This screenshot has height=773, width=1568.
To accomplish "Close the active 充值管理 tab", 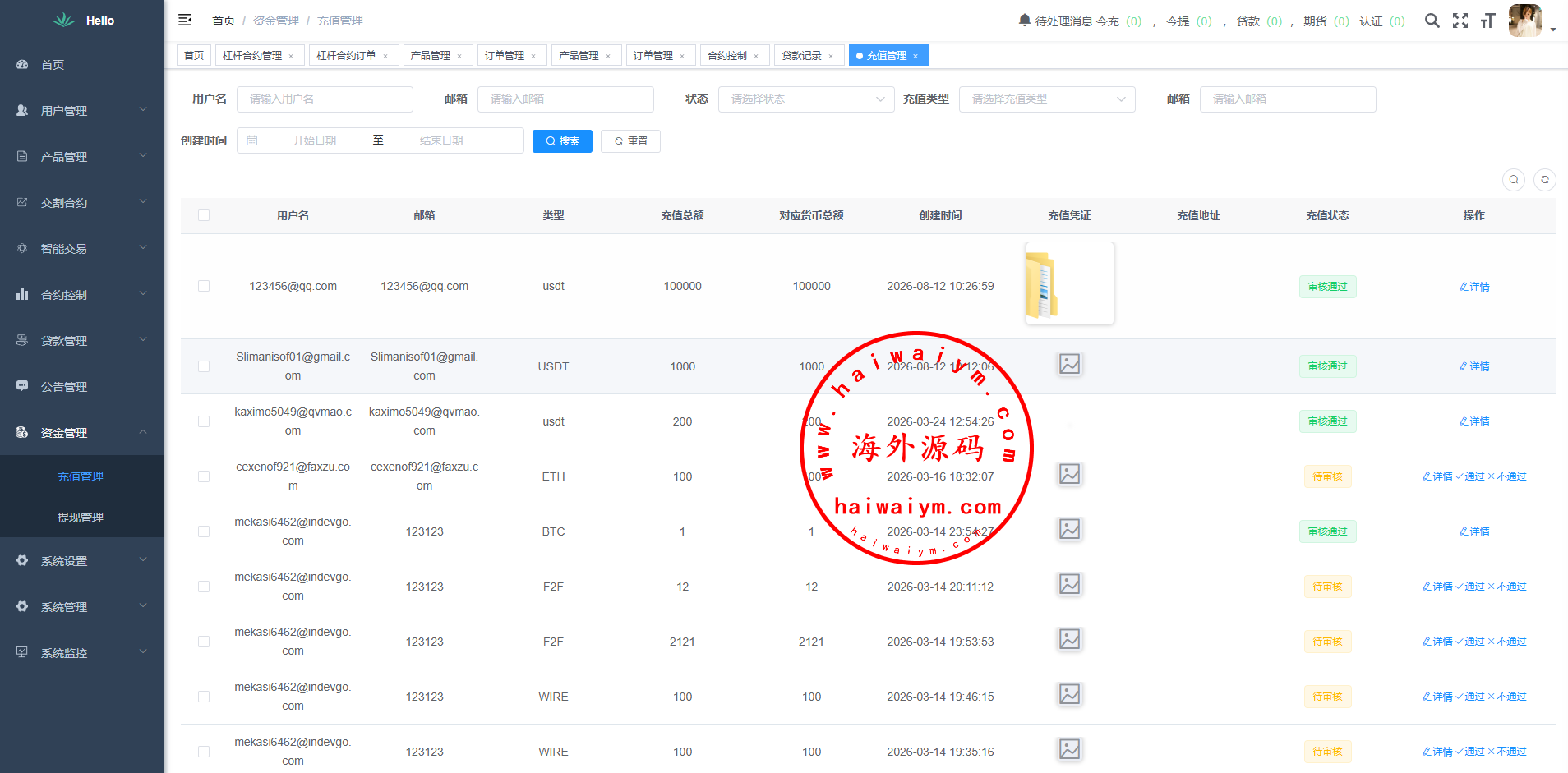I will [915, 56].
